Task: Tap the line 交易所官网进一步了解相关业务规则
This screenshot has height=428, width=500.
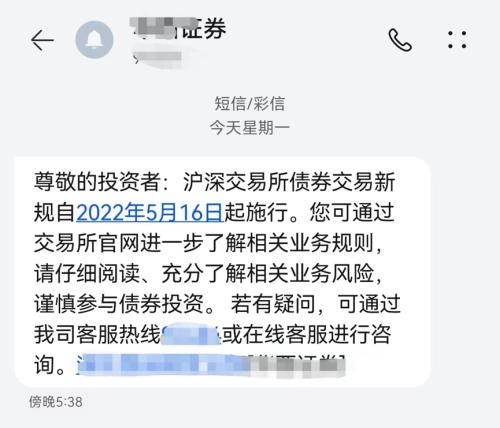Action: (204, 243)
